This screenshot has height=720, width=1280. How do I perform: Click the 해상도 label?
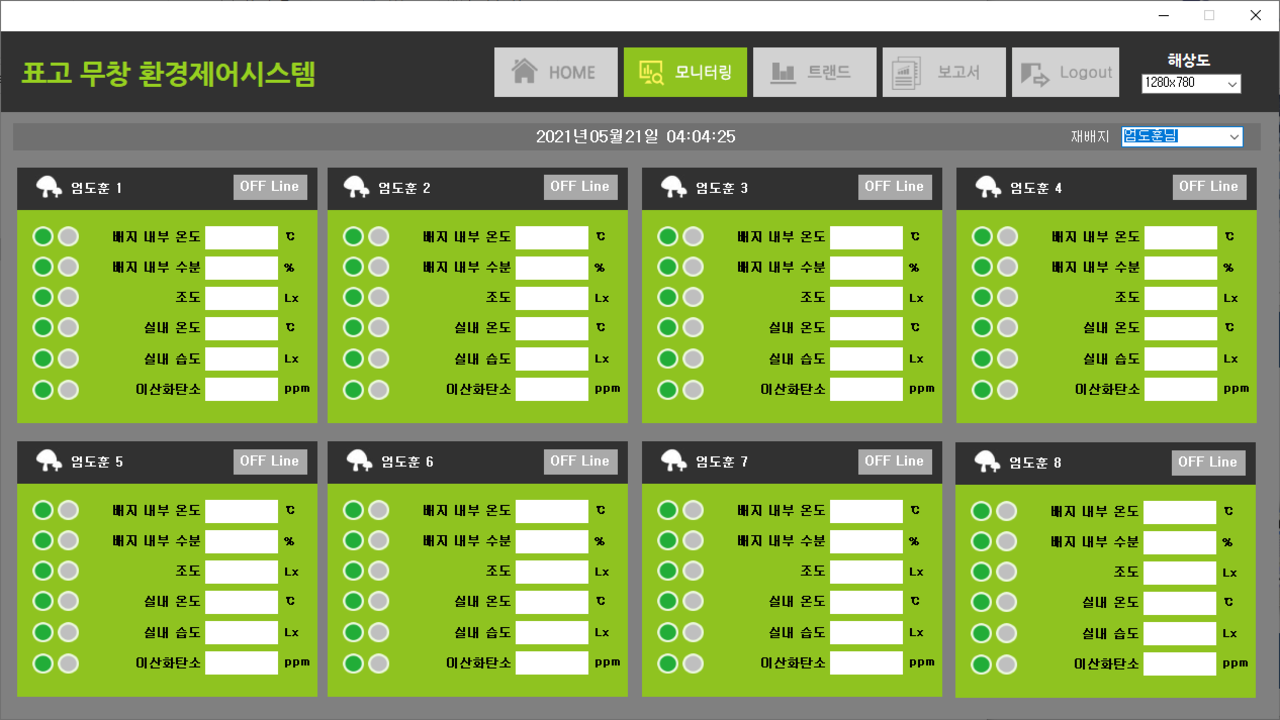1189,60
